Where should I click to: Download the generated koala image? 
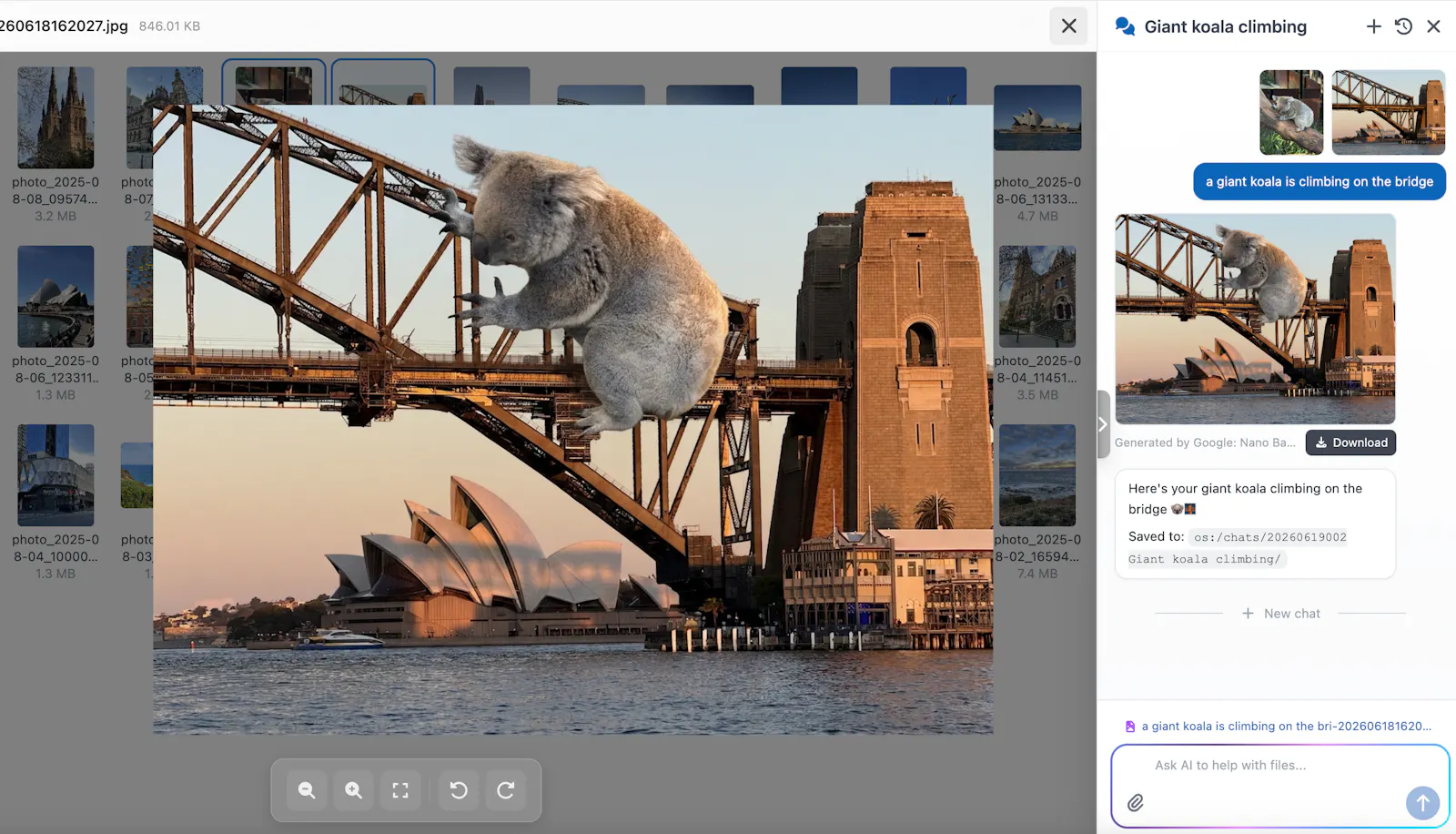coord(1350,442)
